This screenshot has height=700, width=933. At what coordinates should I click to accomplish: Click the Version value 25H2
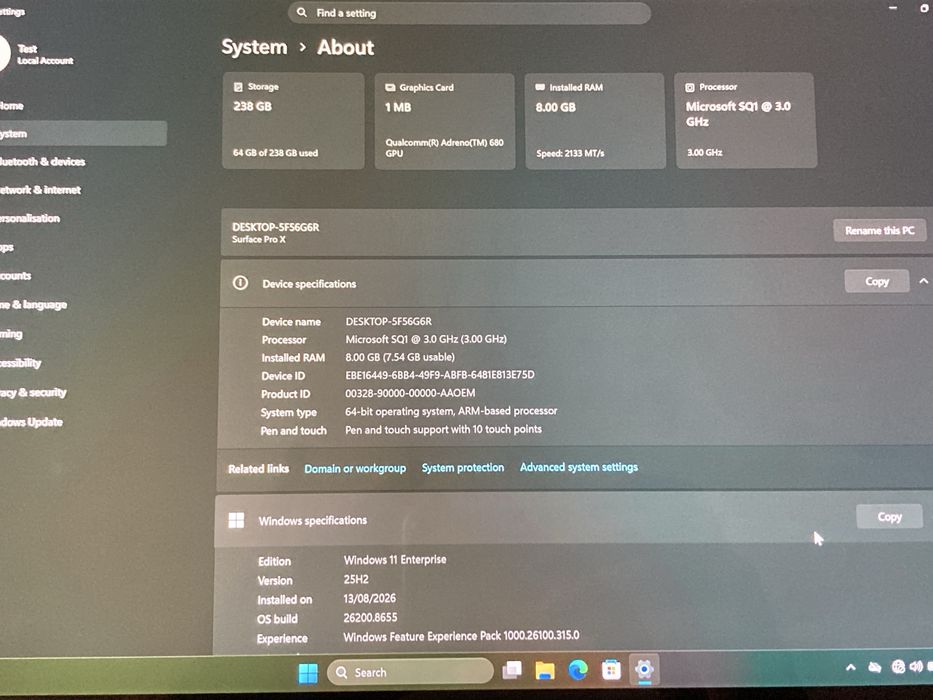point(356,579)
